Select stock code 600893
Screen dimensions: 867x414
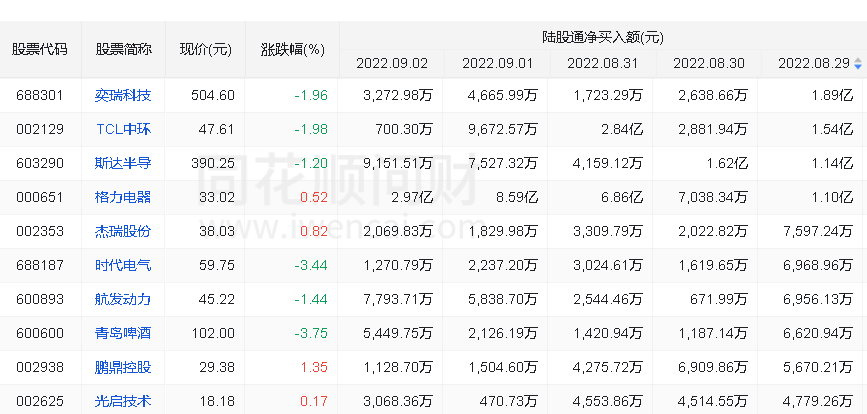point(39,299)
